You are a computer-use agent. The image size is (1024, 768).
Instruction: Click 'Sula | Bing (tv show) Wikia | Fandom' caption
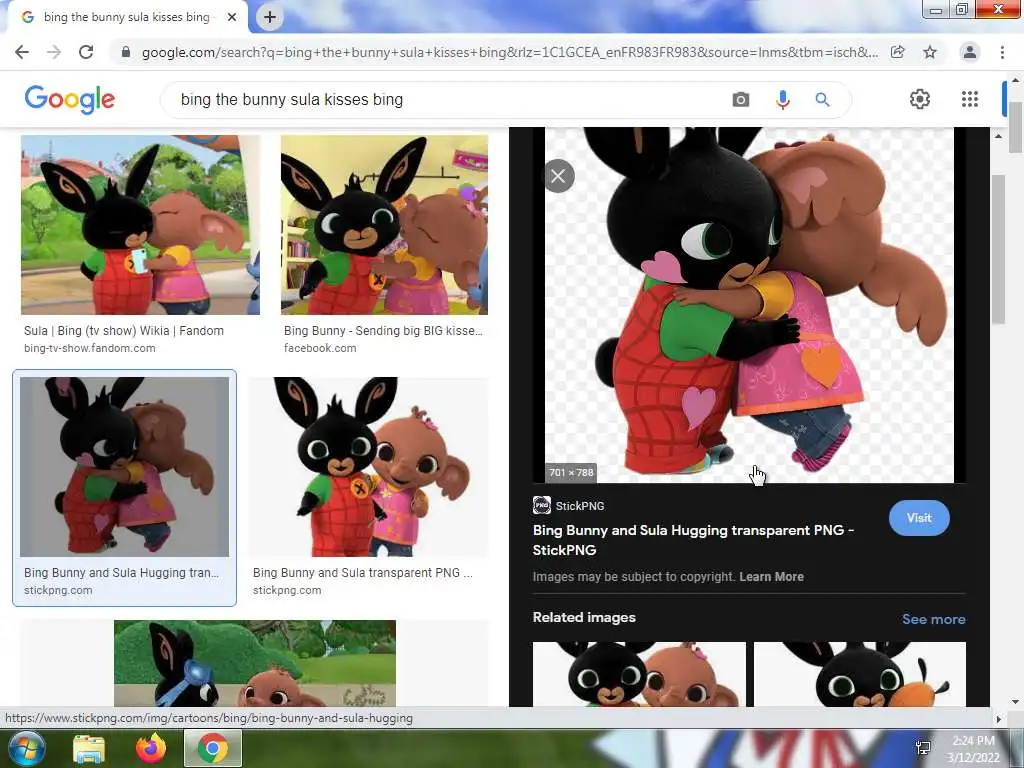coord(124,331)
